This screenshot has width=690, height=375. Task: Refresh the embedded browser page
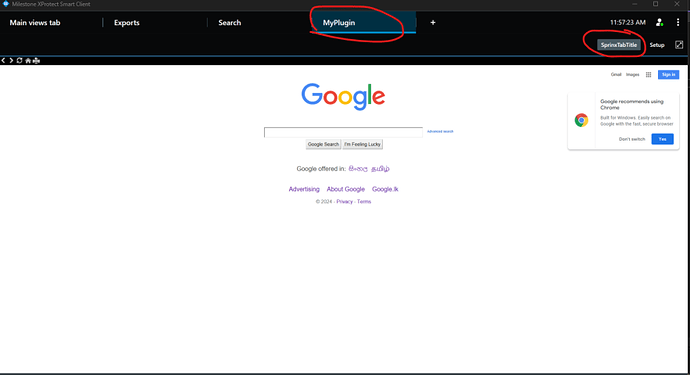19,60
